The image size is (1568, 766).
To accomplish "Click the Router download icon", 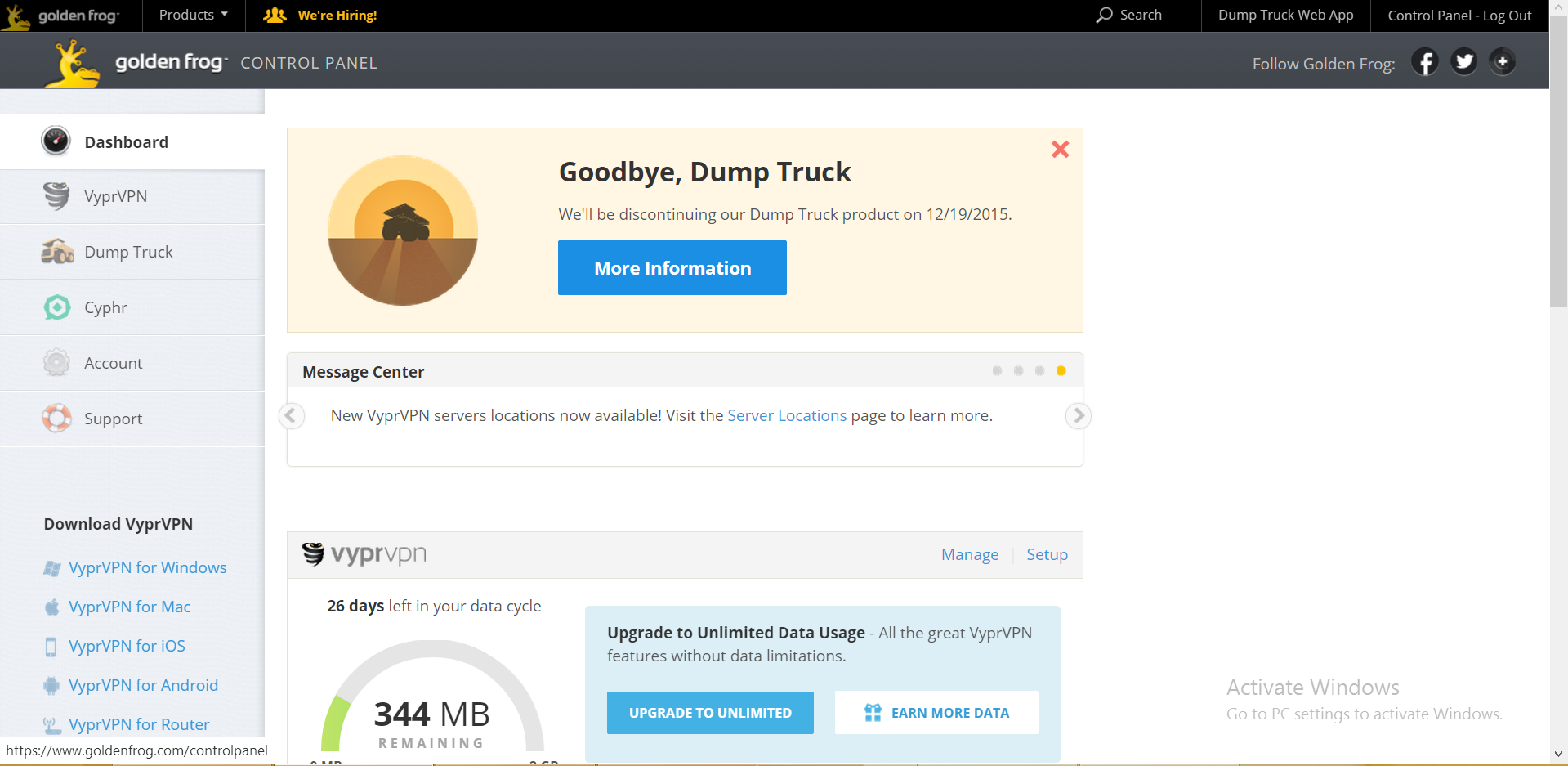I will tap(51, 725).
